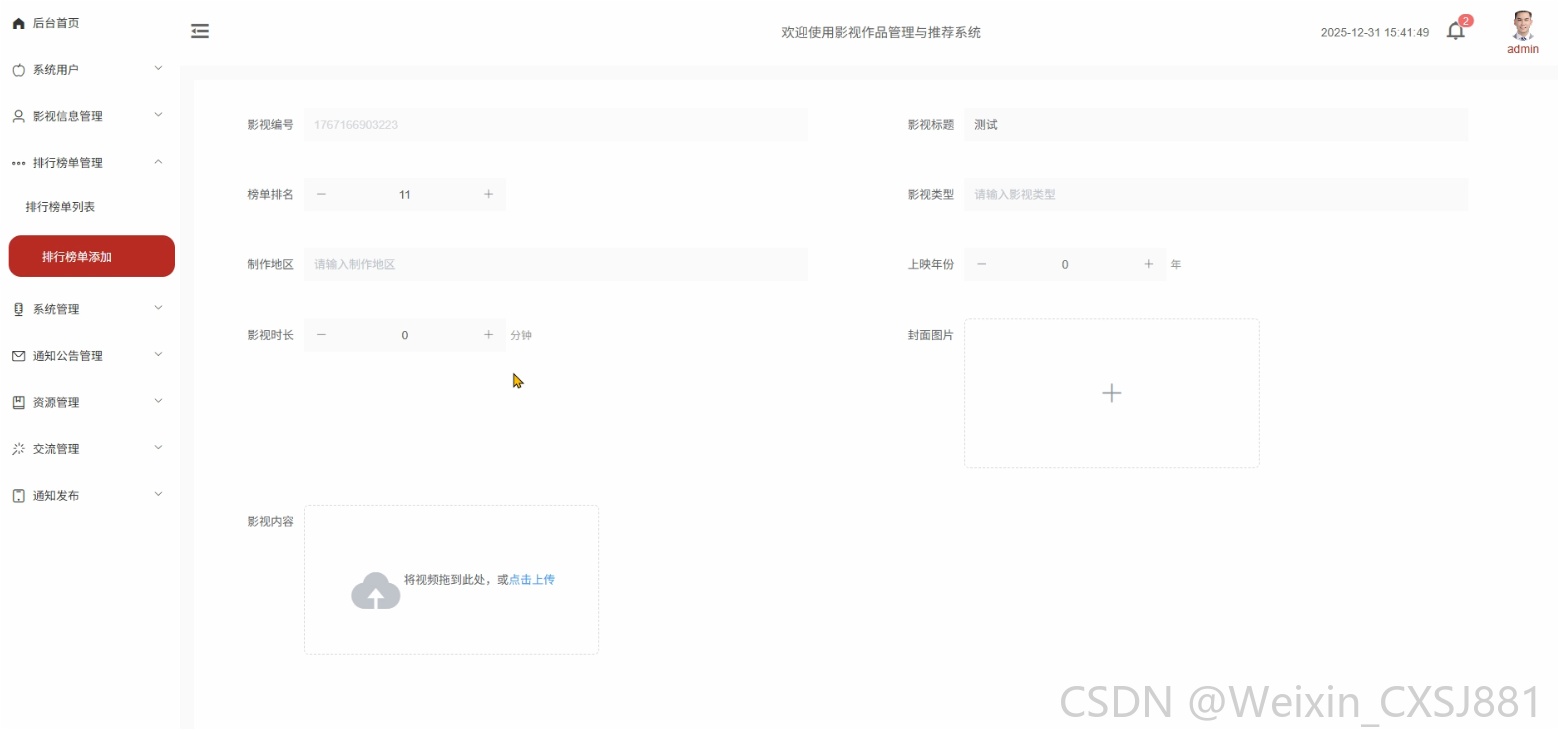Click the person icon beside 影视信息管理
1559x730 pixels.
[x=18, y=116]
